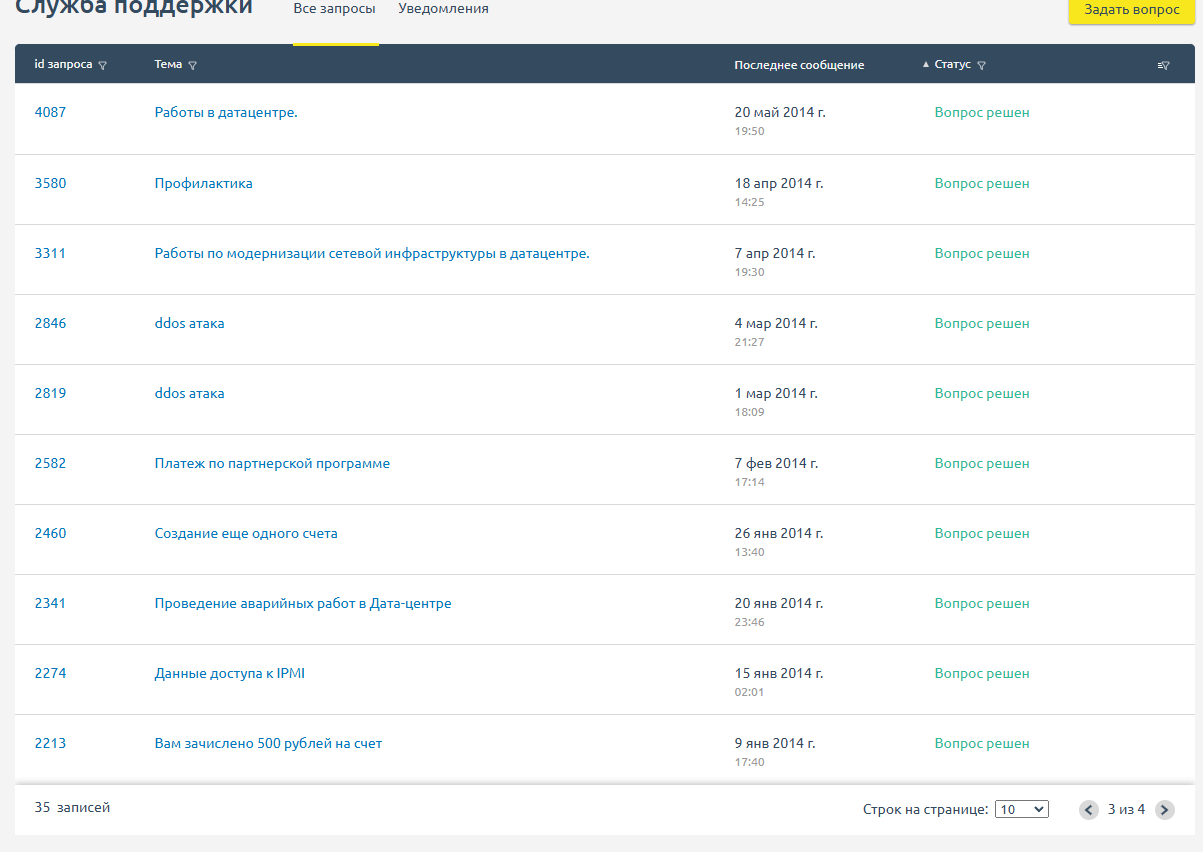This screenshot has height=852, width=1203.
Task: Sort by Последнее сообщение column header
Action: coord(798,65)
